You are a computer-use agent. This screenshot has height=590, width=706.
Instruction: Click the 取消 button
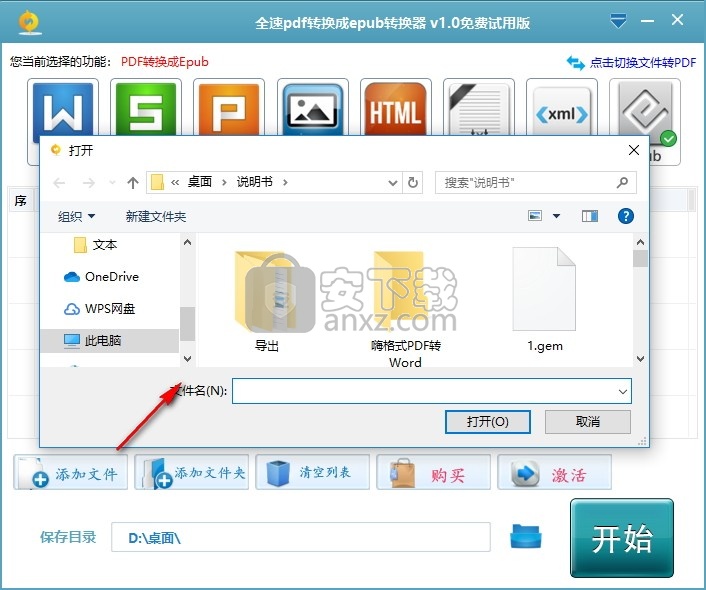[588, 422]
